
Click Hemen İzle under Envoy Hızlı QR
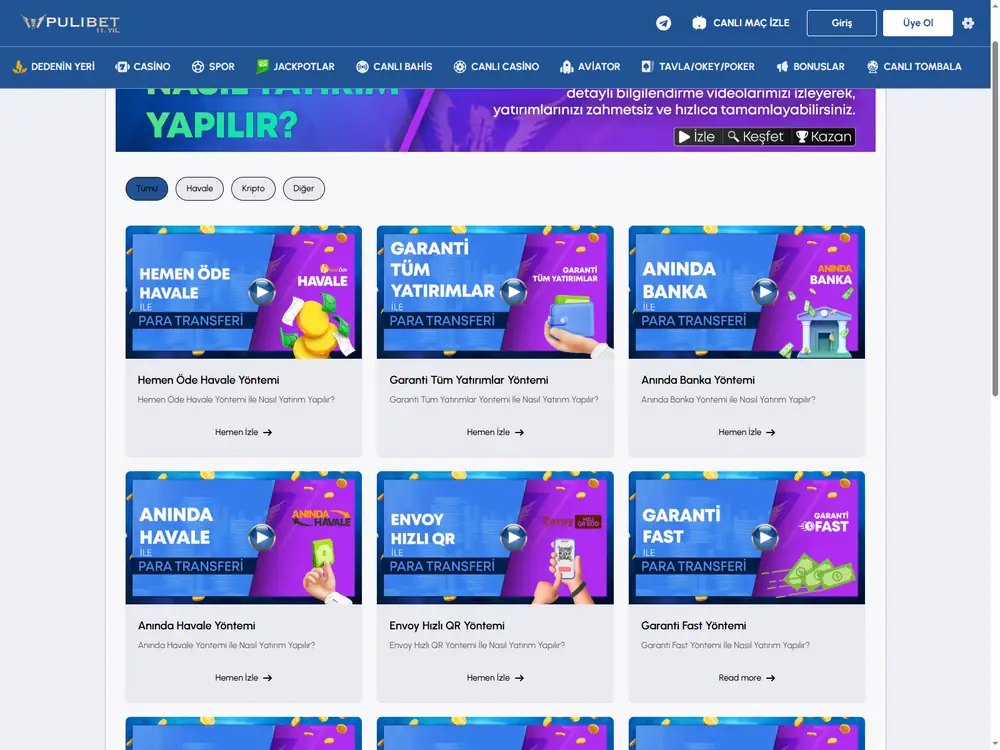click(495, 678)
